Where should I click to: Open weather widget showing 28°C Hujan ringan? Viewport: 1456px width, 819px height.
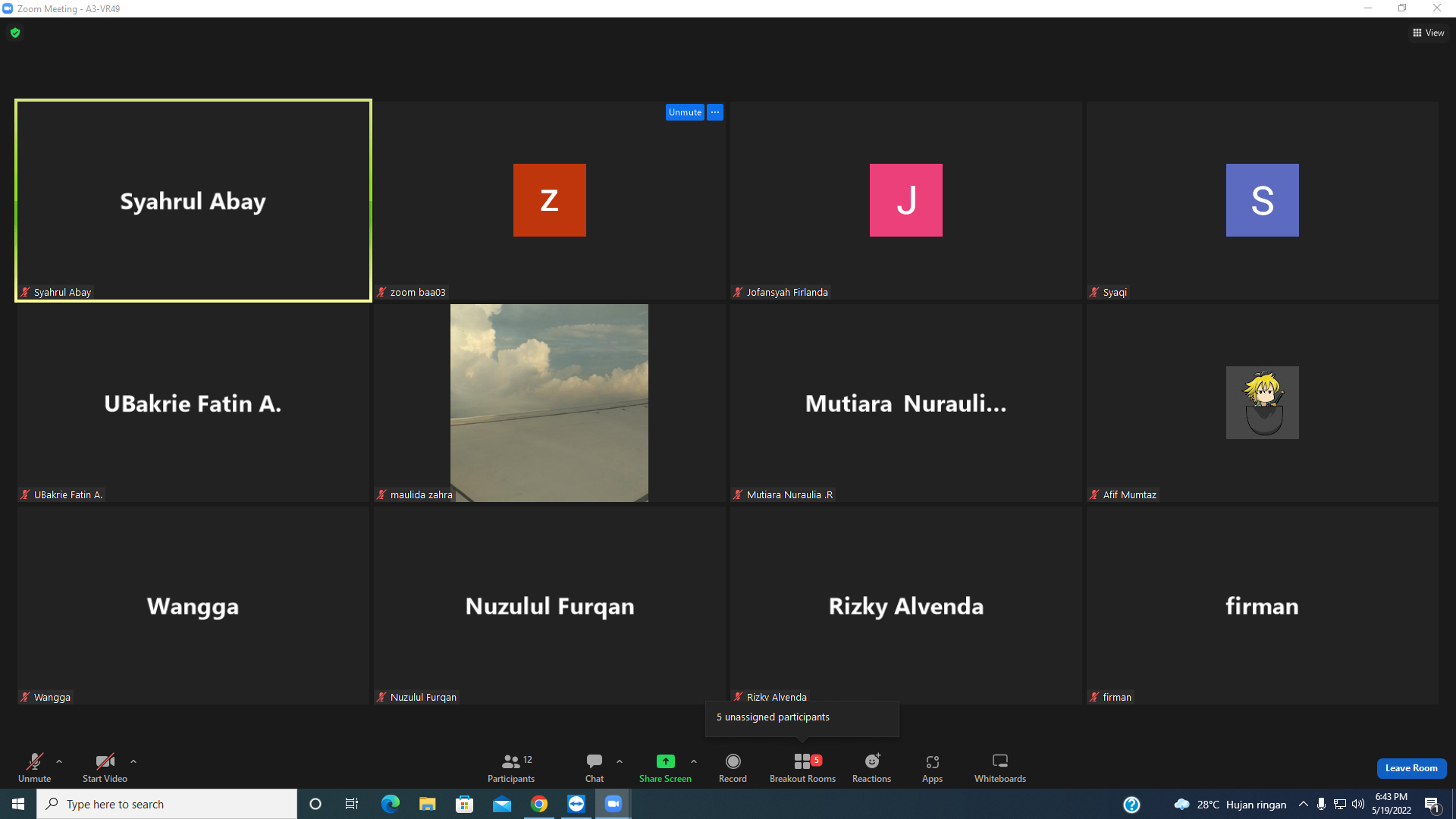(x=1230, y=805)
